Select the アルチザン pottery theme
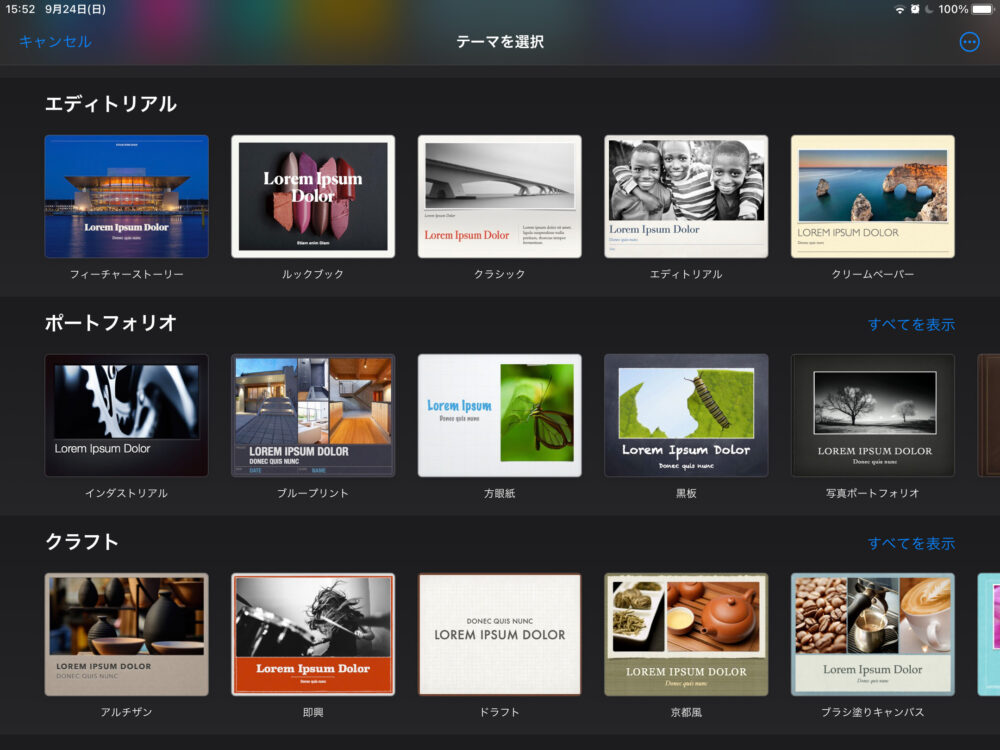 pos(126,634)
